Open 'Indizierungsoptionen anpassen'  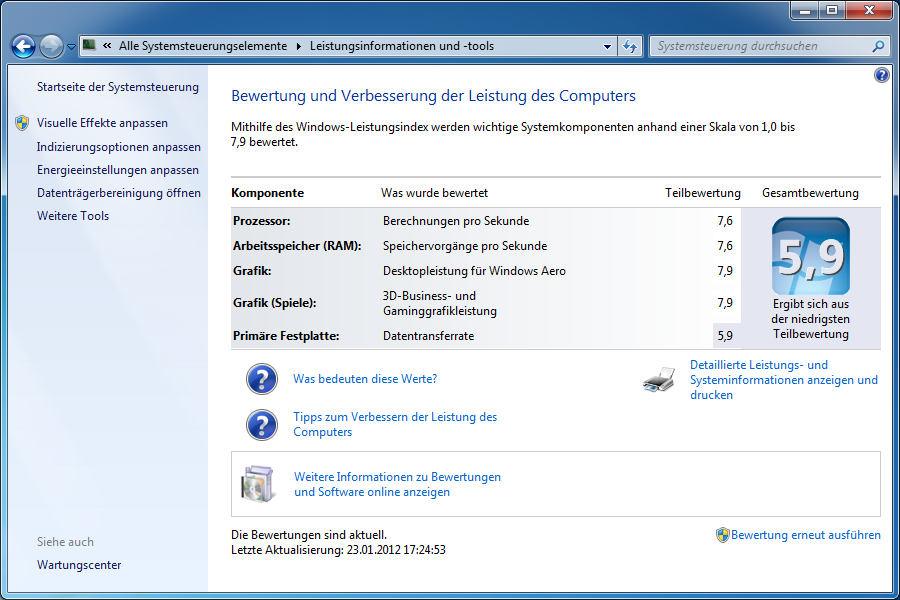[119, 147]
